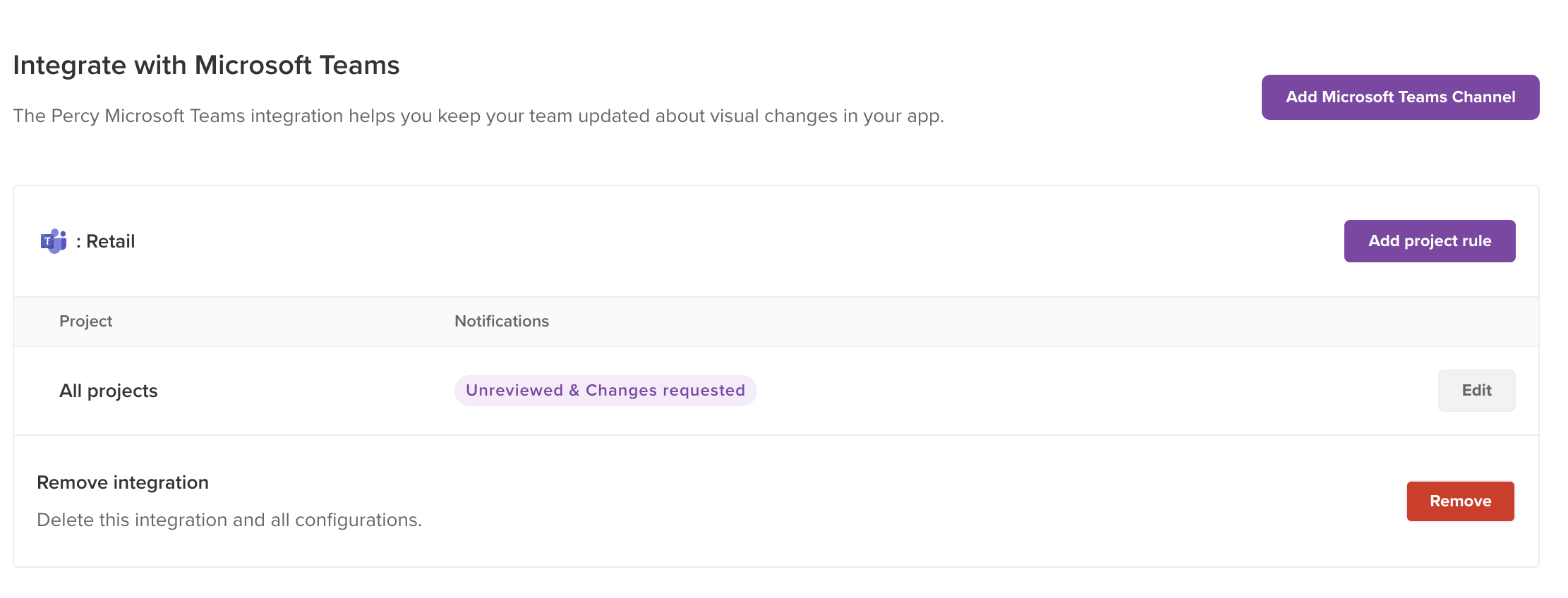Screen dimensions: 1568x598
Task: Click the Percy integration description paragraph
Action: pyautogui.click(x=478, y=116)
